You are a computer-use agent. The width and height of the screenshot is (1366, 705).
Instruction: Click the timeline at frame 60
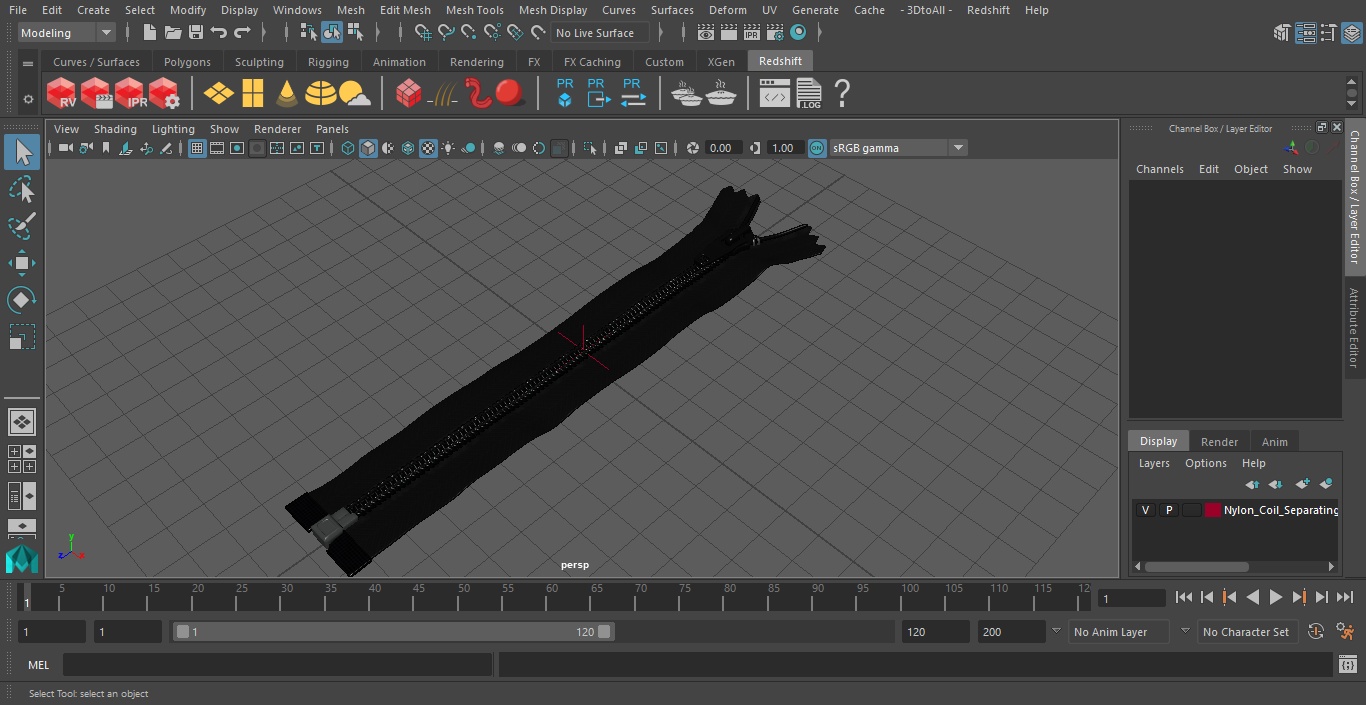552,598
